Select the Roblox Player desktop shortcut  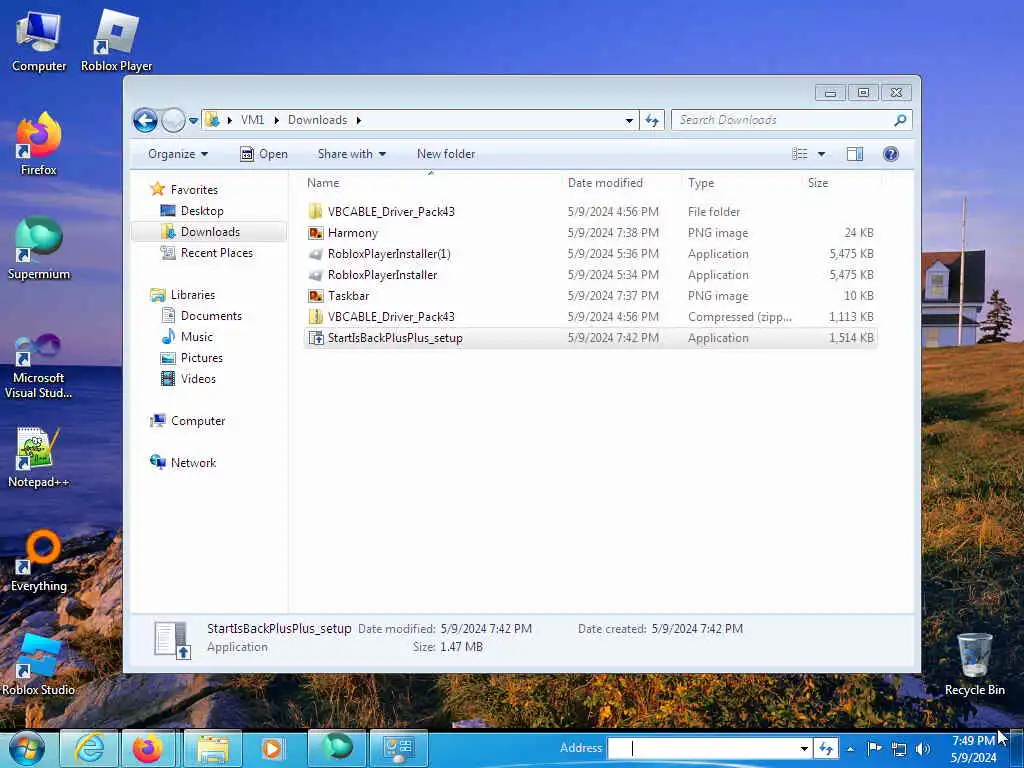coord(116,41)
